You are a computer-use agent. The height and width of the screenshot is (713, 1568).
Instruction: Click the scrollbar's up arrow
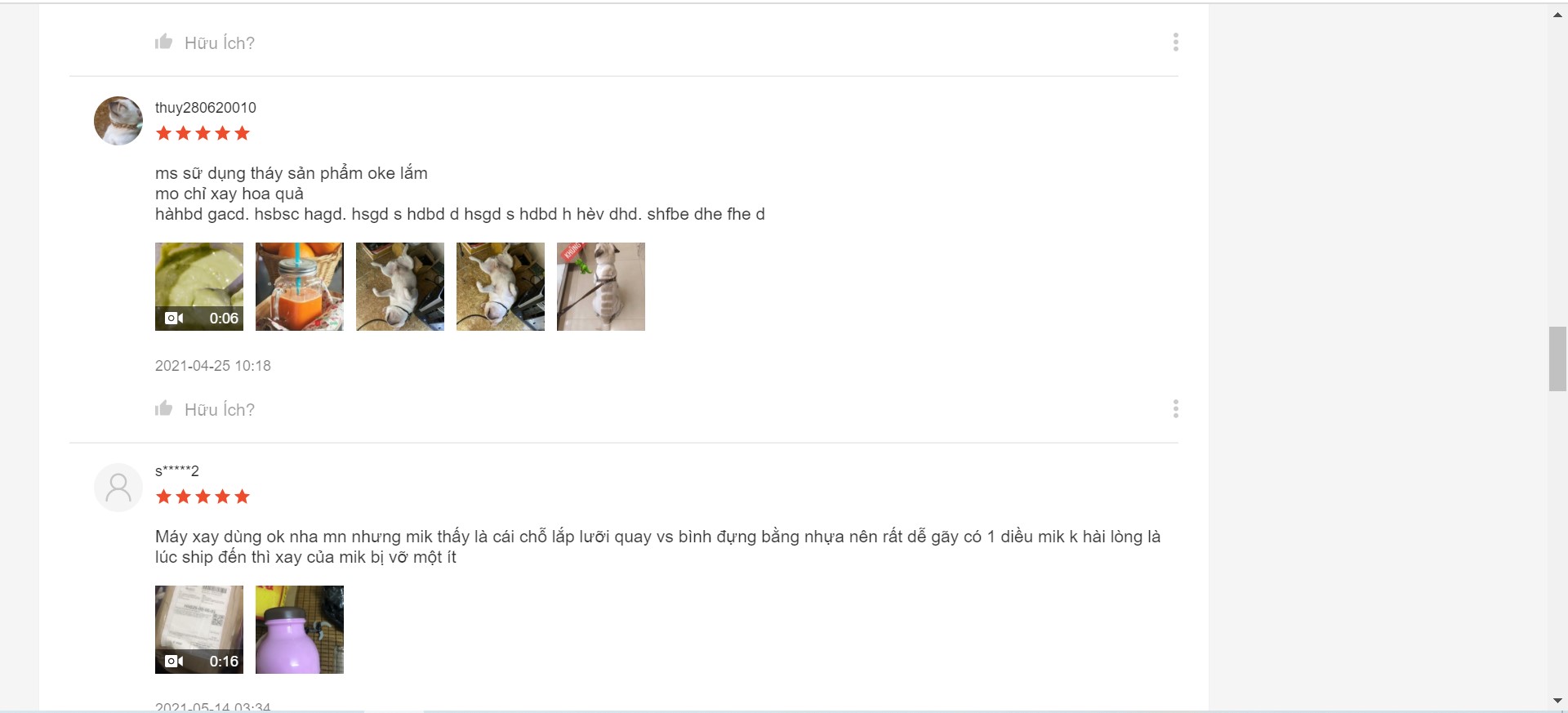(x=1557, y=15)
